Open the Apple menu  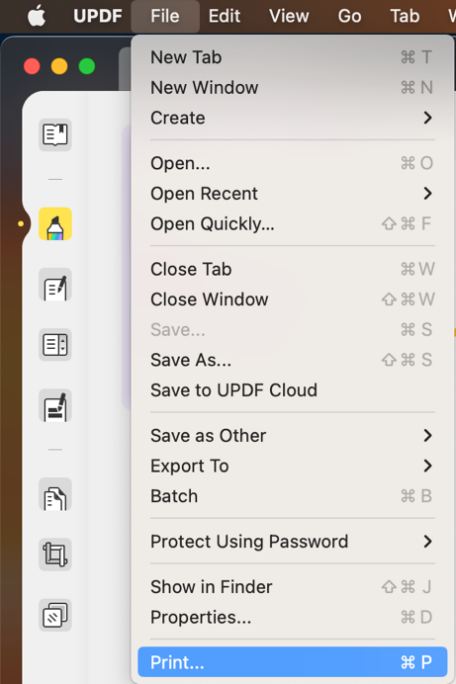pos(37,16)
